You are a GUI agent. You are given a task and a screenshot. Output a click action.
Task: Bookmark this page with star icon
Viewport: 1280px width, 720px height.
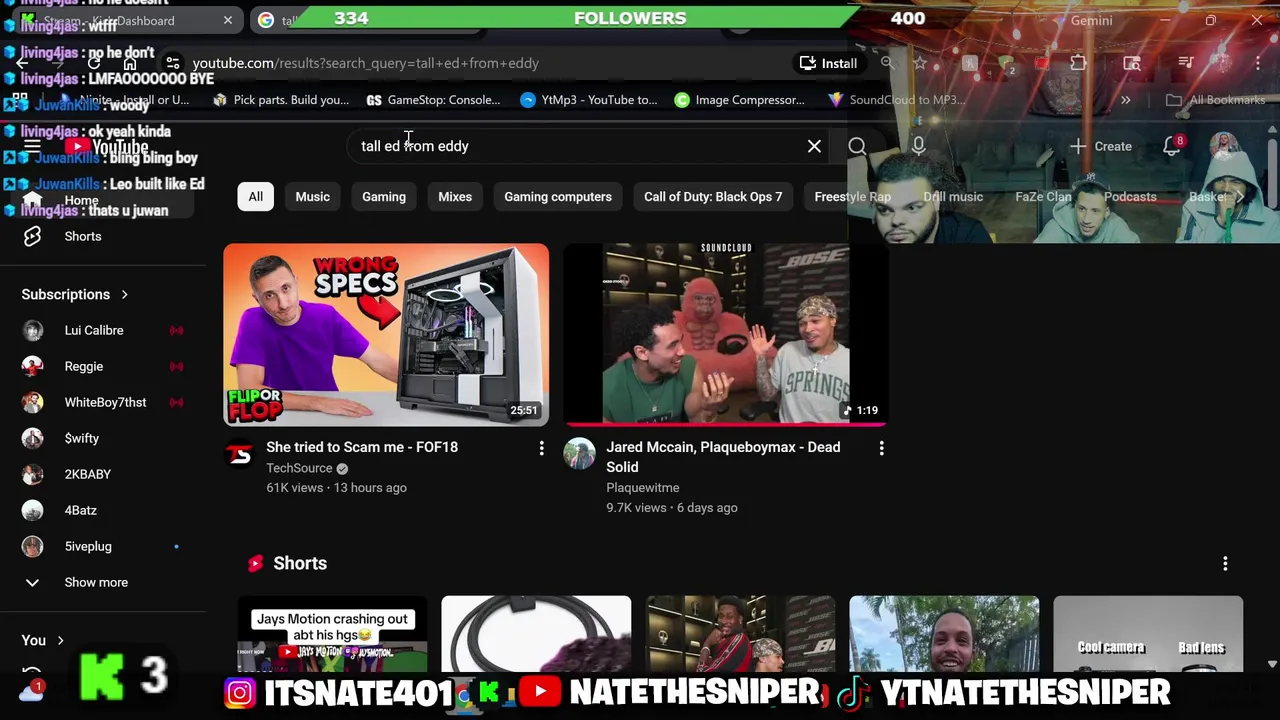point(920,63)
